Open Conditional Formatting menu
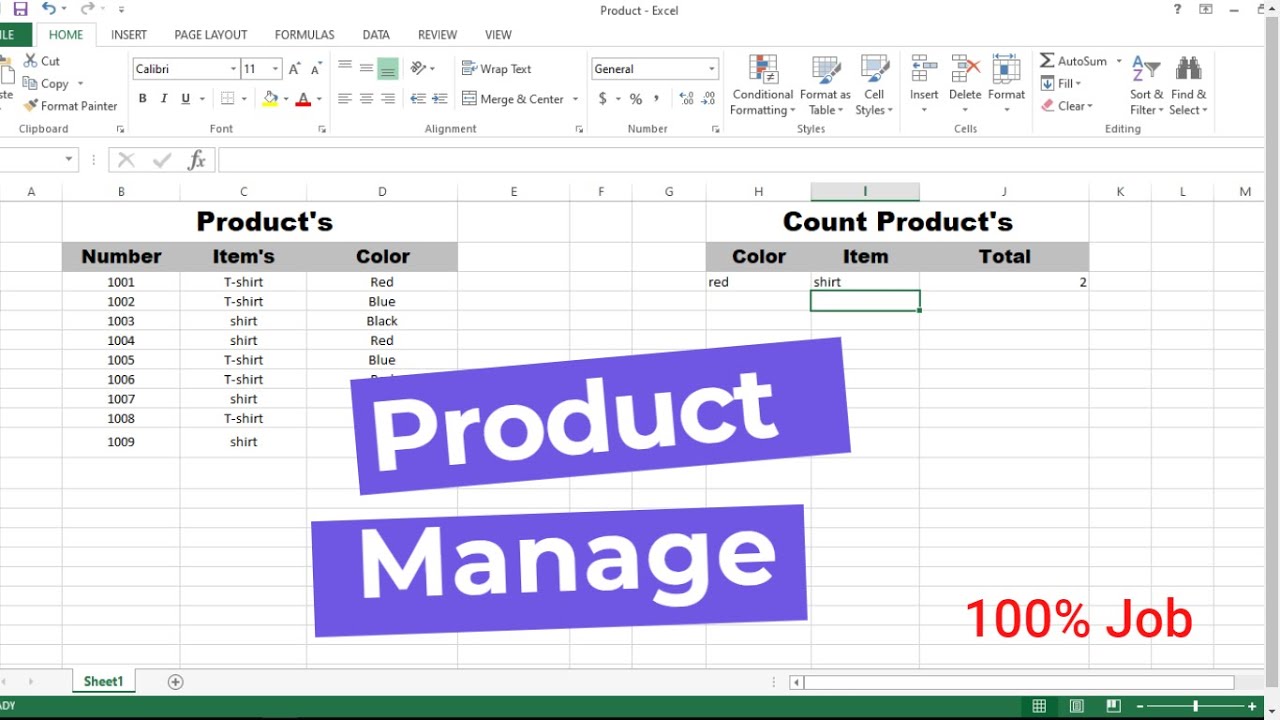 (762, 86)
